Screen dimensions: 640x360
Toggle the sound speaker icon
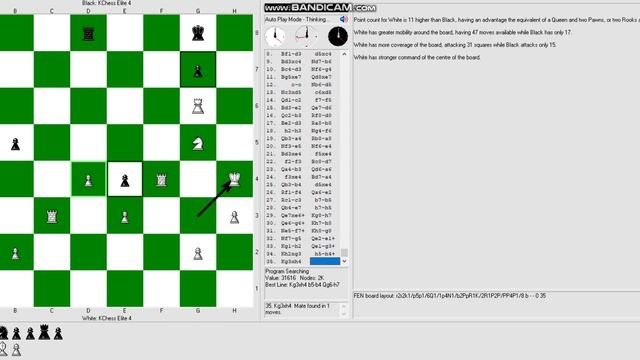tap(344, 19)
